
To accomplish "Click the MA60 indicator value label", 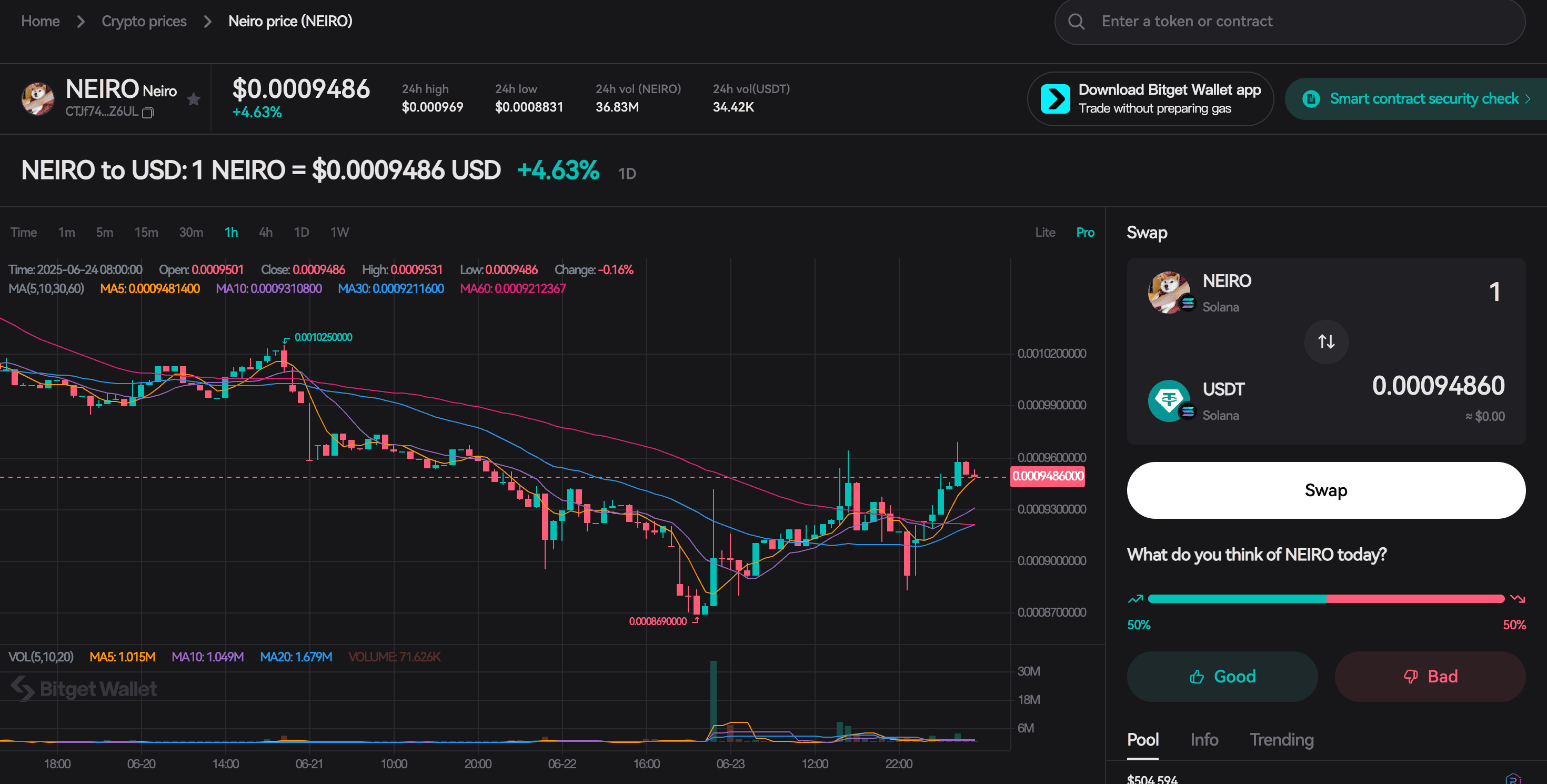I will click(513, 289).
